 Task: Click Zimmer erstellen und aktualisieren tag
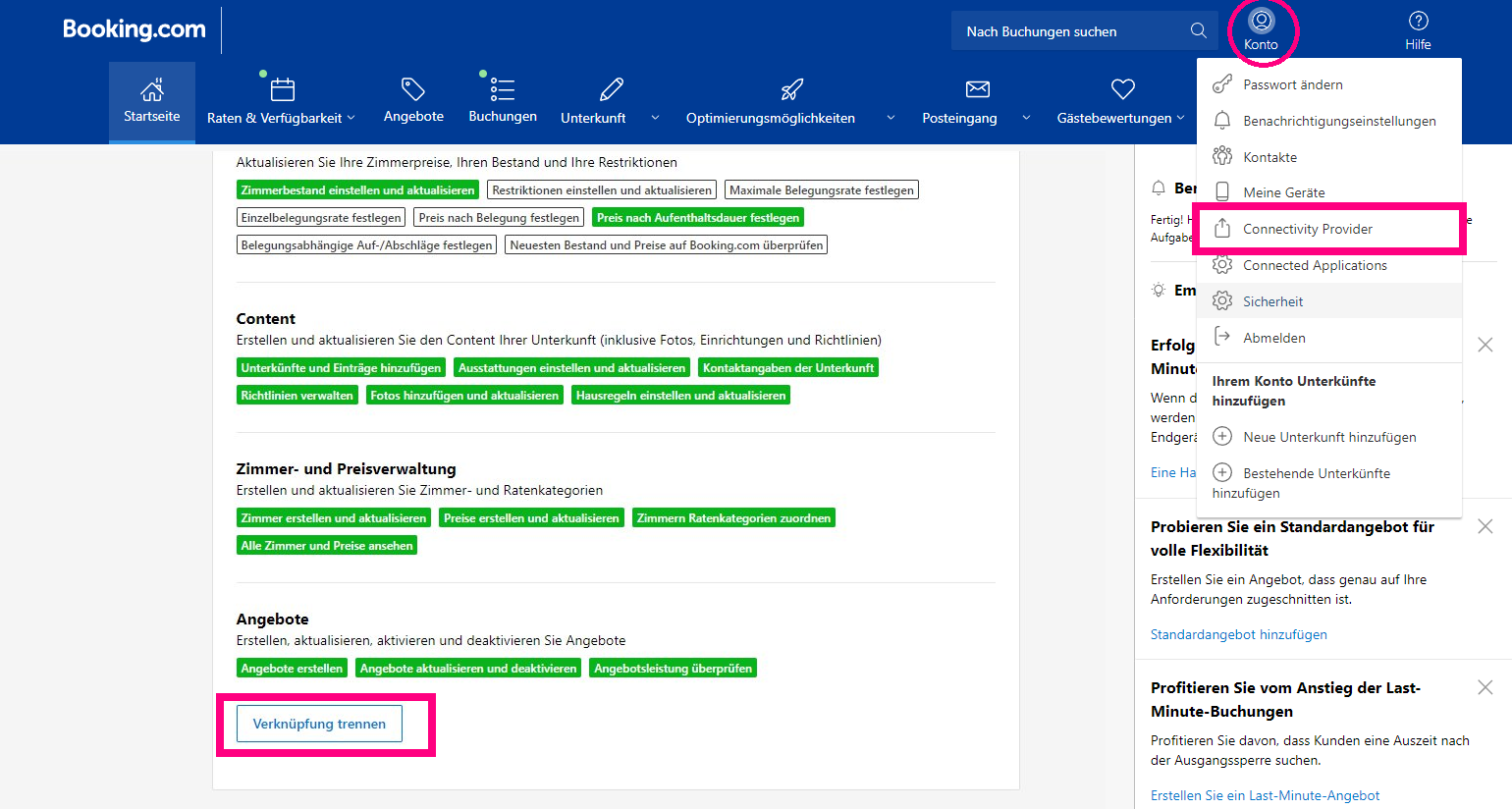(x=334, y=518)
